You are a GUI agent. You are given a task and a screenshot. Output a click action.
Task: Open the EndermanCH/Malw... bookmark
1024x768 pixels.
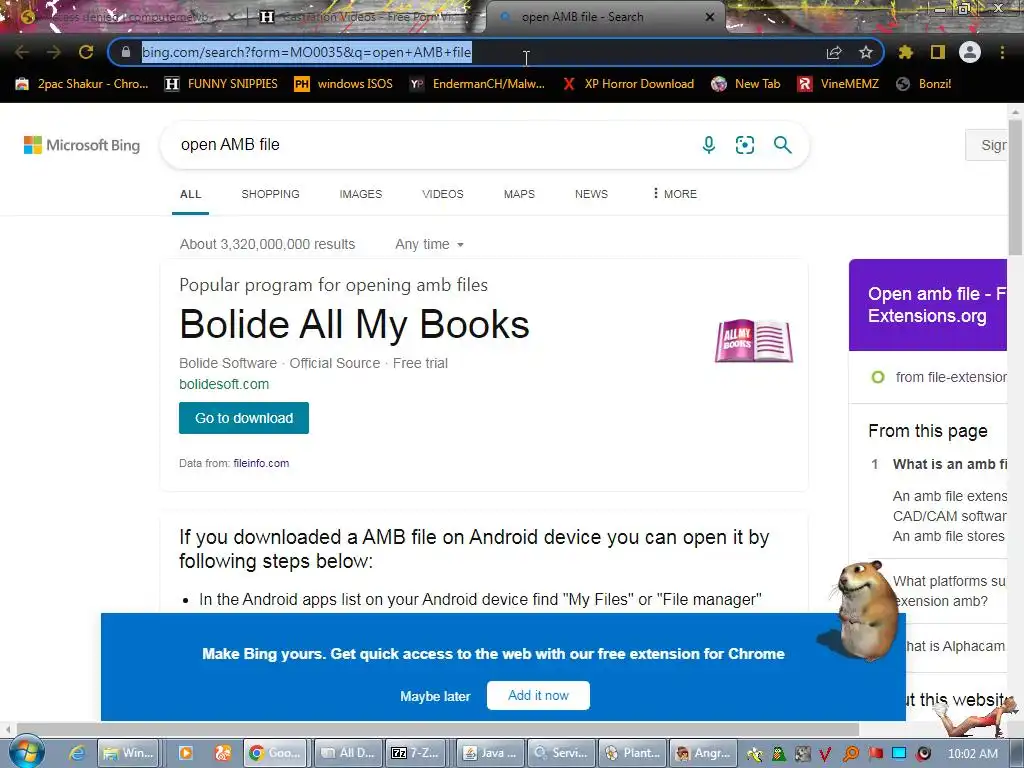pos(477,84)
